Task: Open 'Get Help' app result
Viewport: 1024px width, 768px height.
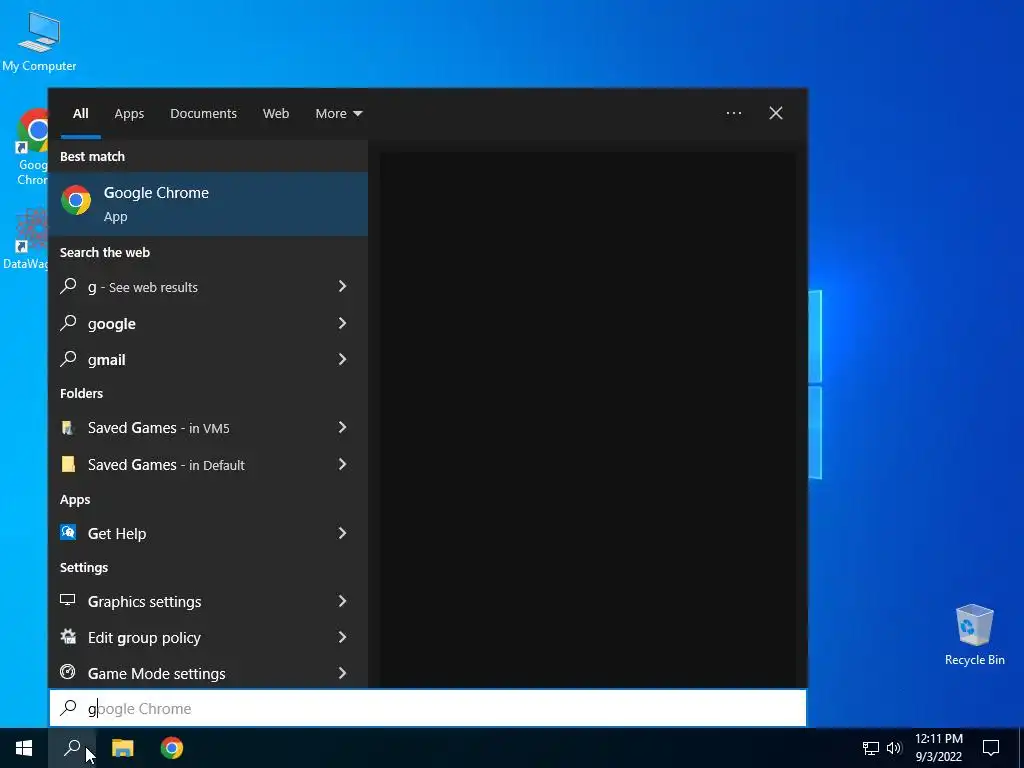Action: 208,533
